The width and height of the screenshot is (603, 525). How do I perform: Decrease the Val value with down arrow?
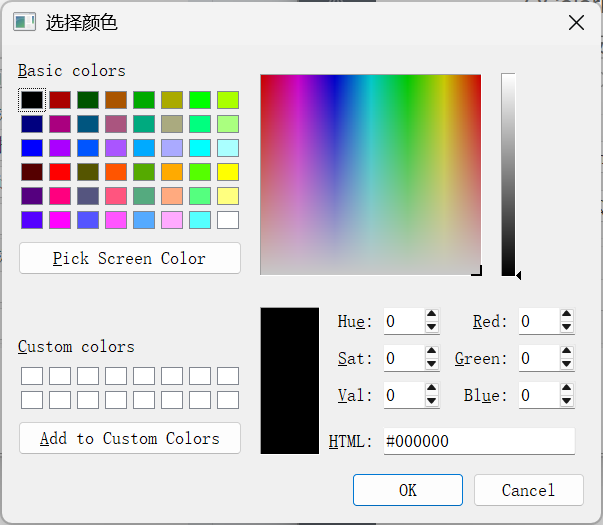pyautogui.click(x=431, y=401)
